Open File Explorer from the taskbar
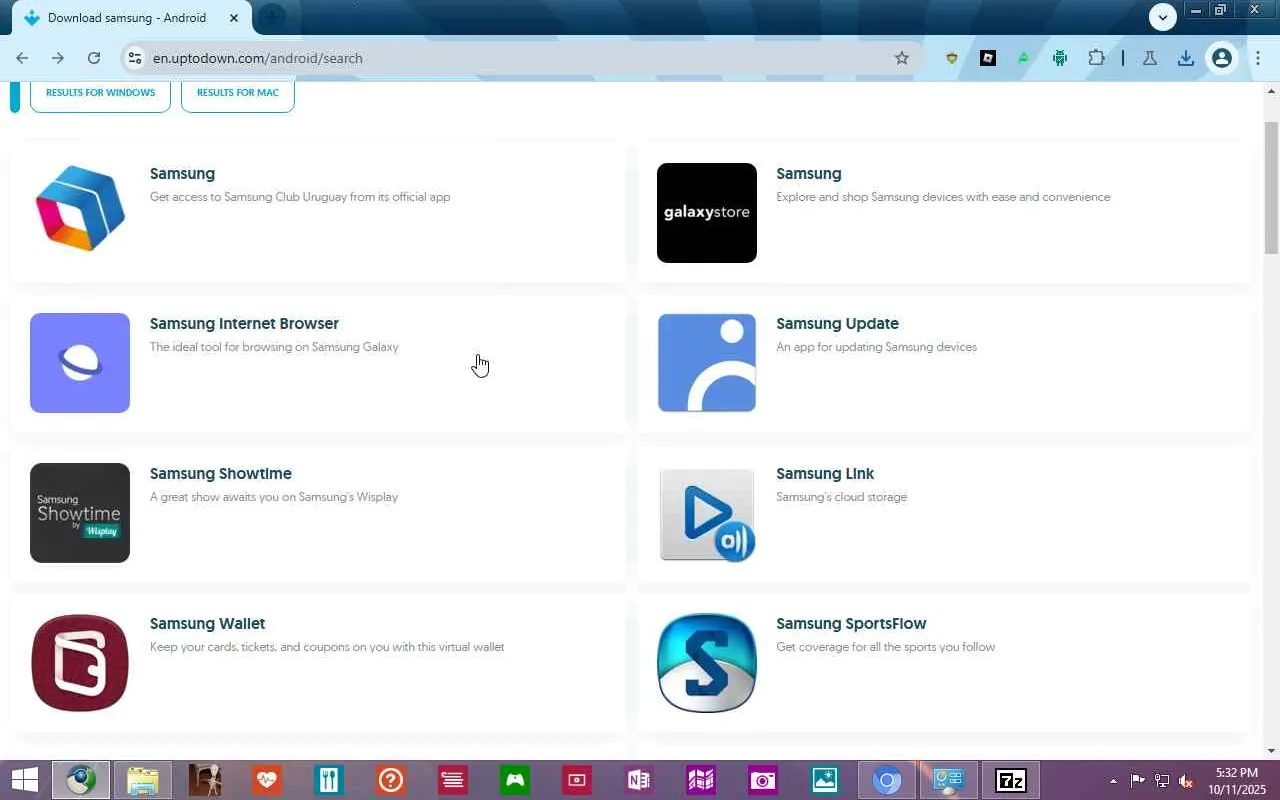 [143, 780]
